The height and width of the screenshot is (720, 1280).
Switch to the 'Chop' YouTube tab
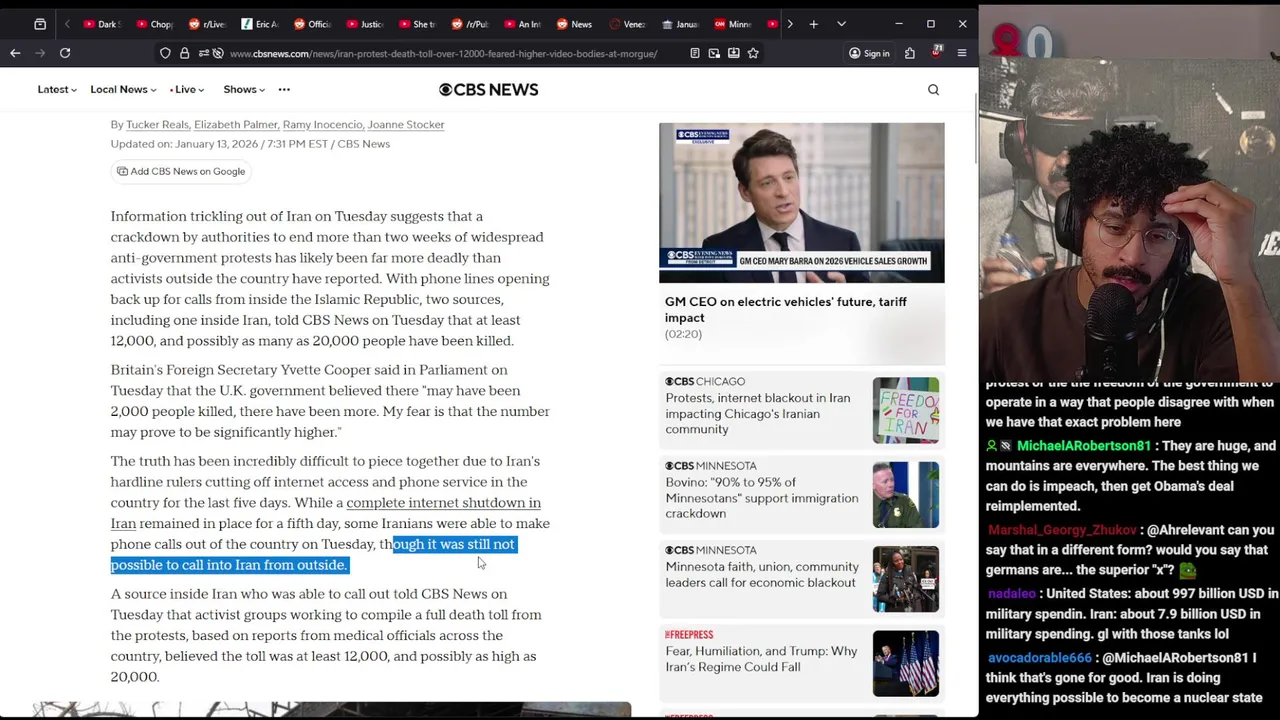pyautogui.click(x=155, y=24)
